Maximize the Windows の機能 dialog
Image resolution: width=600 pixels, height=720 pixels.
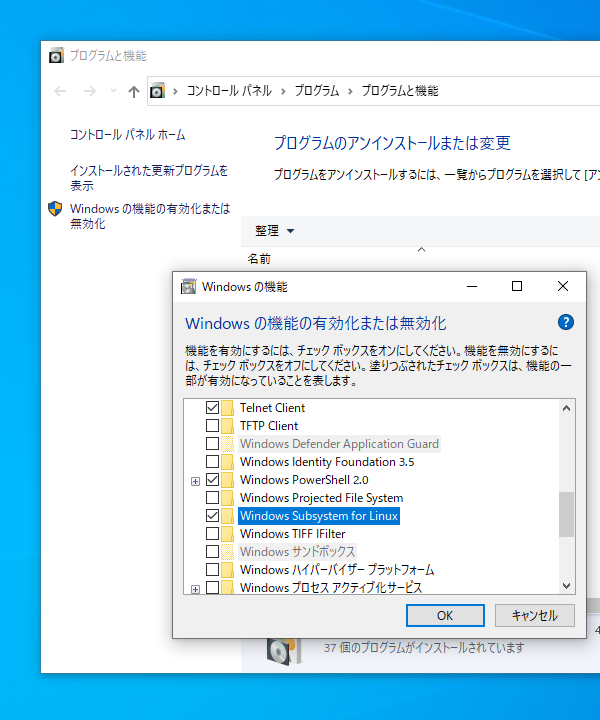click(517, 286)
